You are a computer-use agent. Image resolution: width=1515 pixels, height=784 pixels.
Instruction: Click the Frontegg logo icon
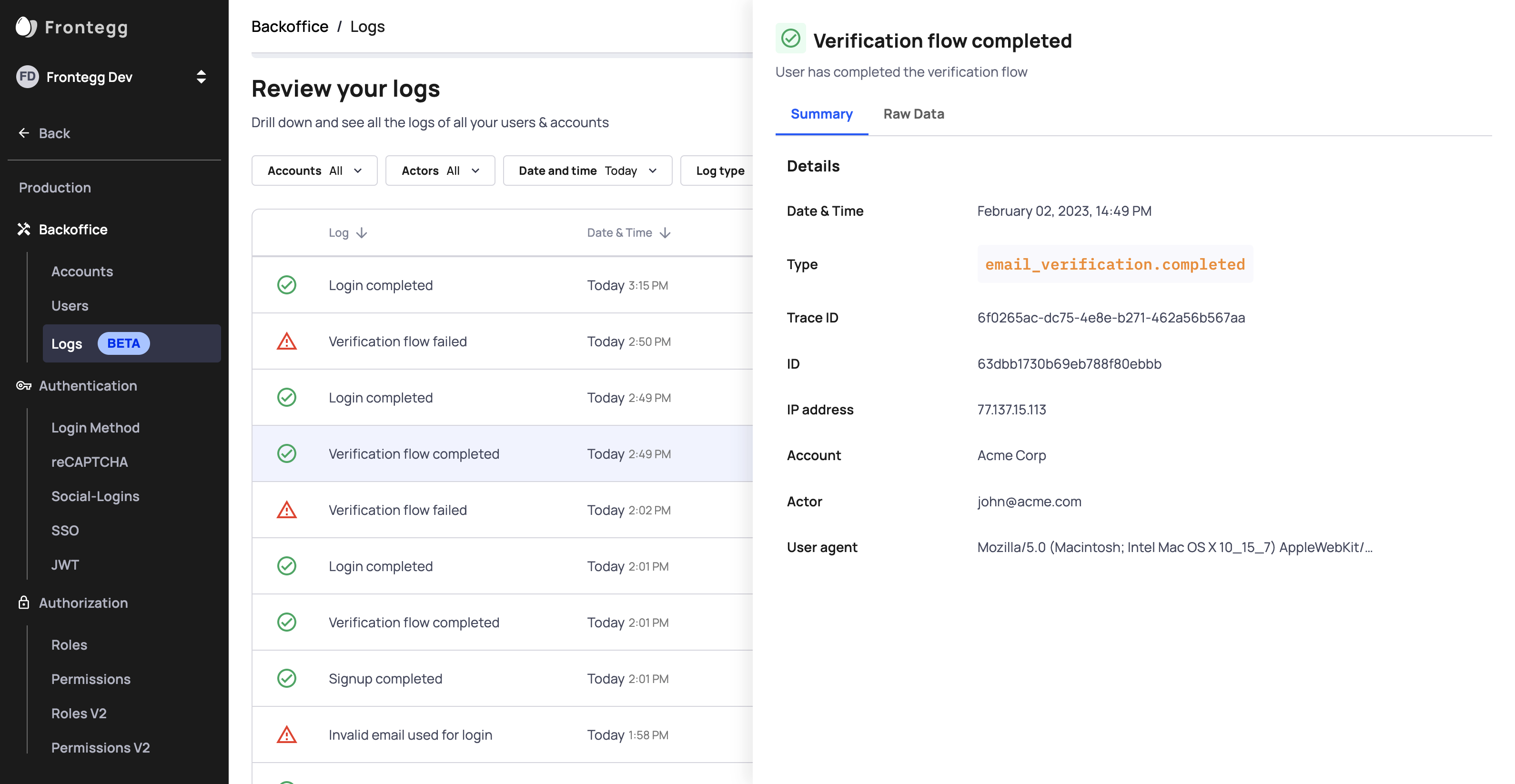click(26, 27)
